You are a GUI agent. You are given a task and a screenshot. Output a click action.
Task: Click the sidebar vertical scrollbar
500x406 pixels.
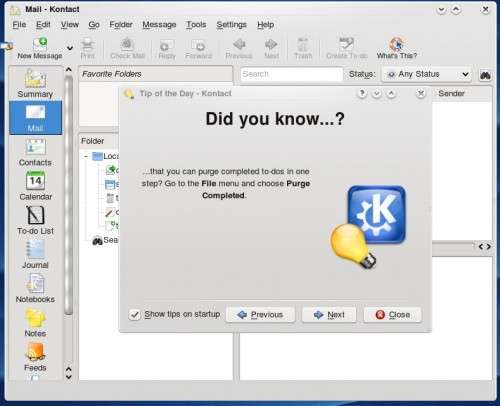69,195
